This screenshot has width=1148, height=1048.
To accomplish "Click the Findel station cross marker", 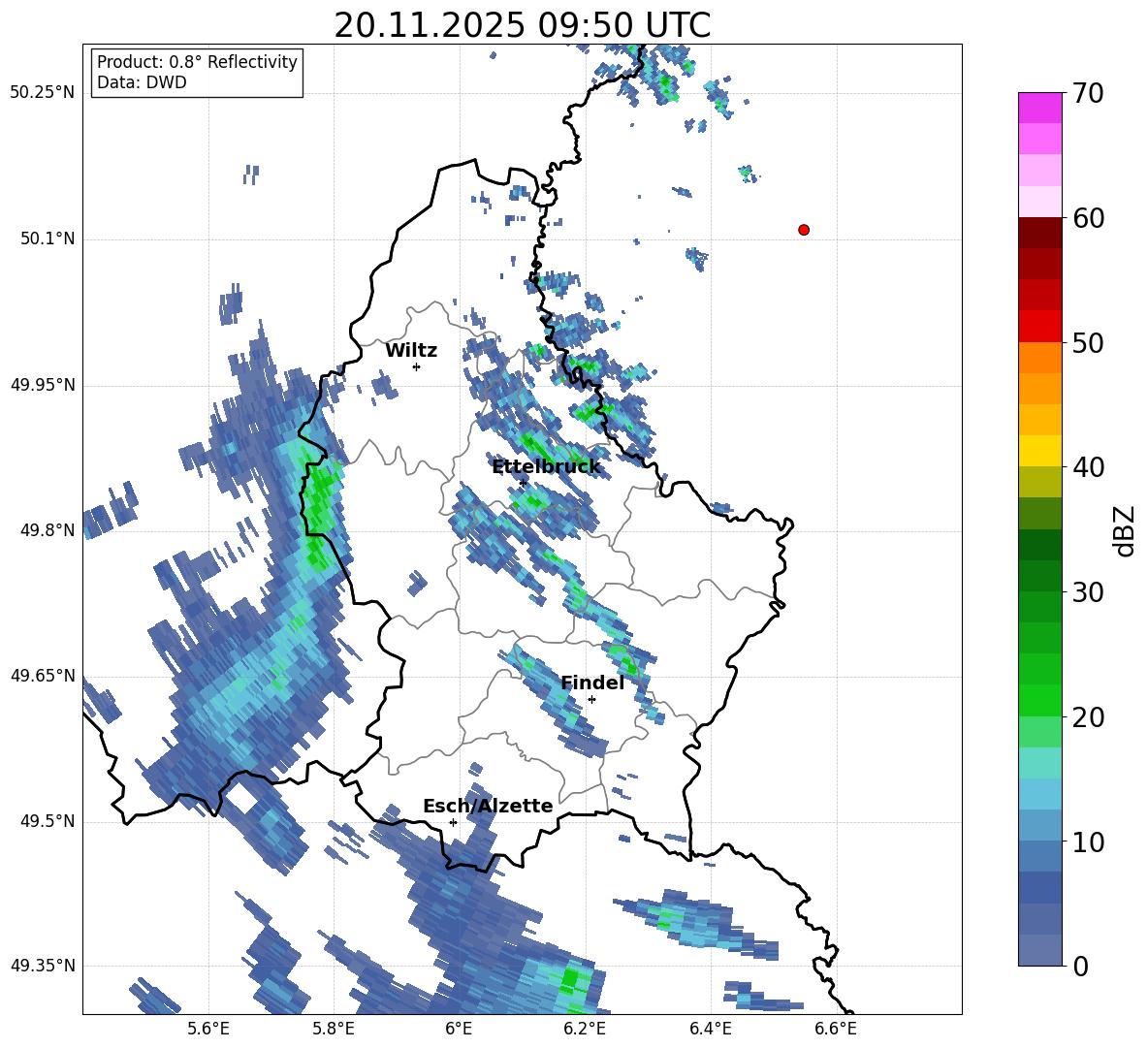I will coord(591,699).
